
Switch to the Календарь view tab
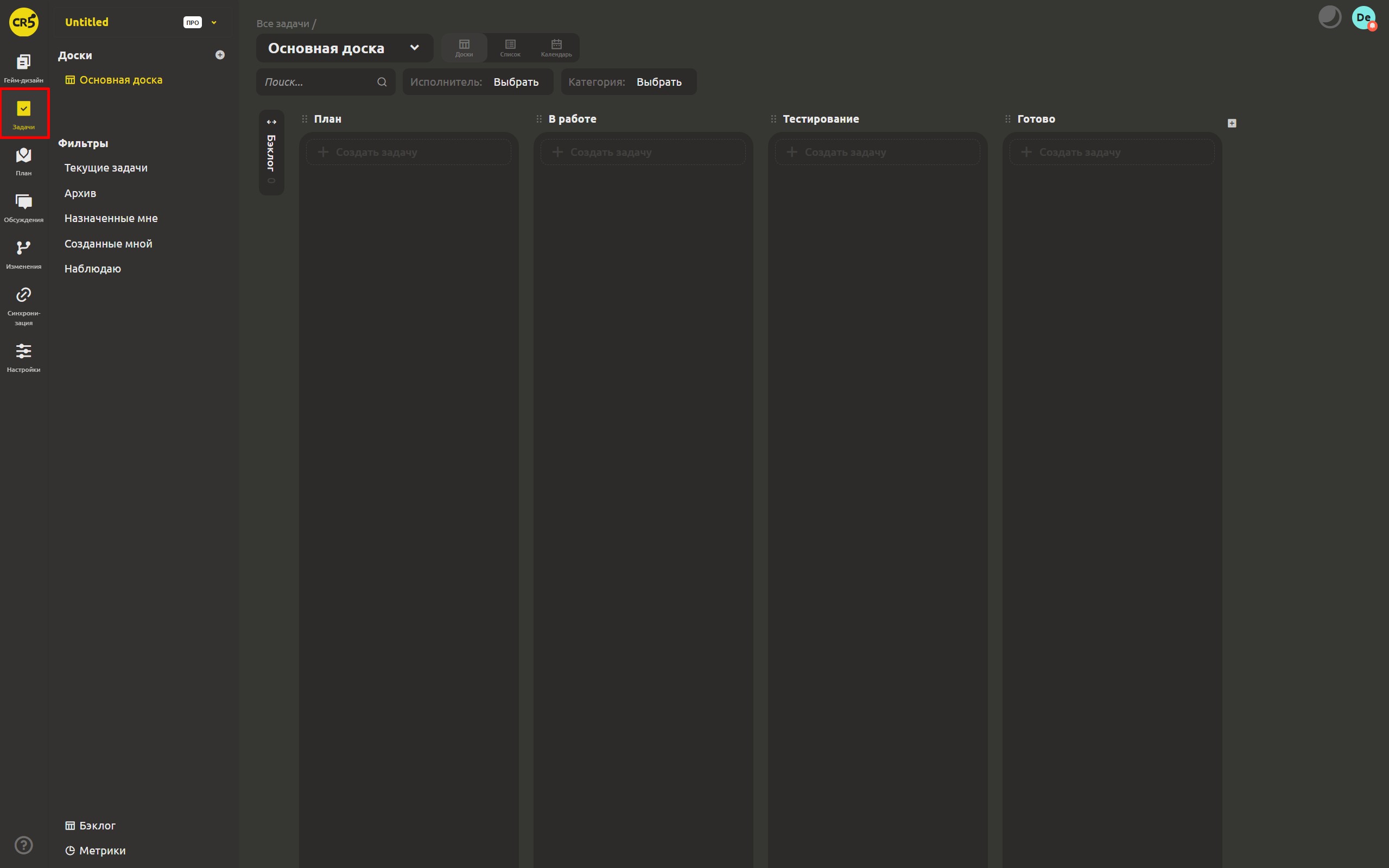point(556,48)
